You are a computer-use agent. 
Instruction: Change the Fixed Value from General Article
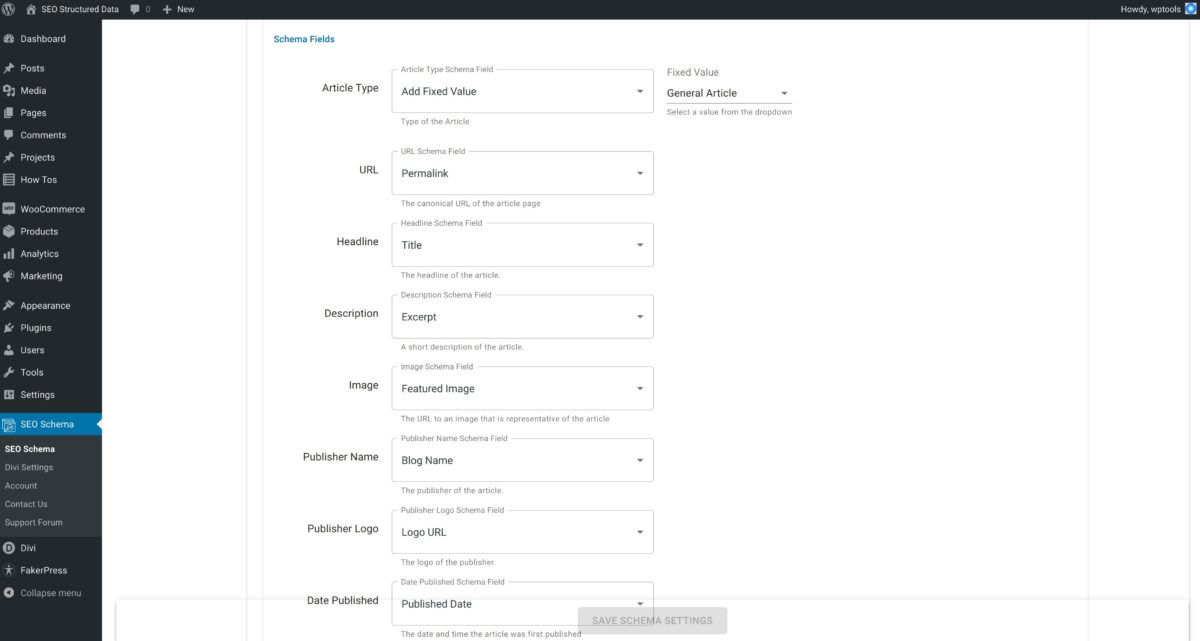coord(728,92)
